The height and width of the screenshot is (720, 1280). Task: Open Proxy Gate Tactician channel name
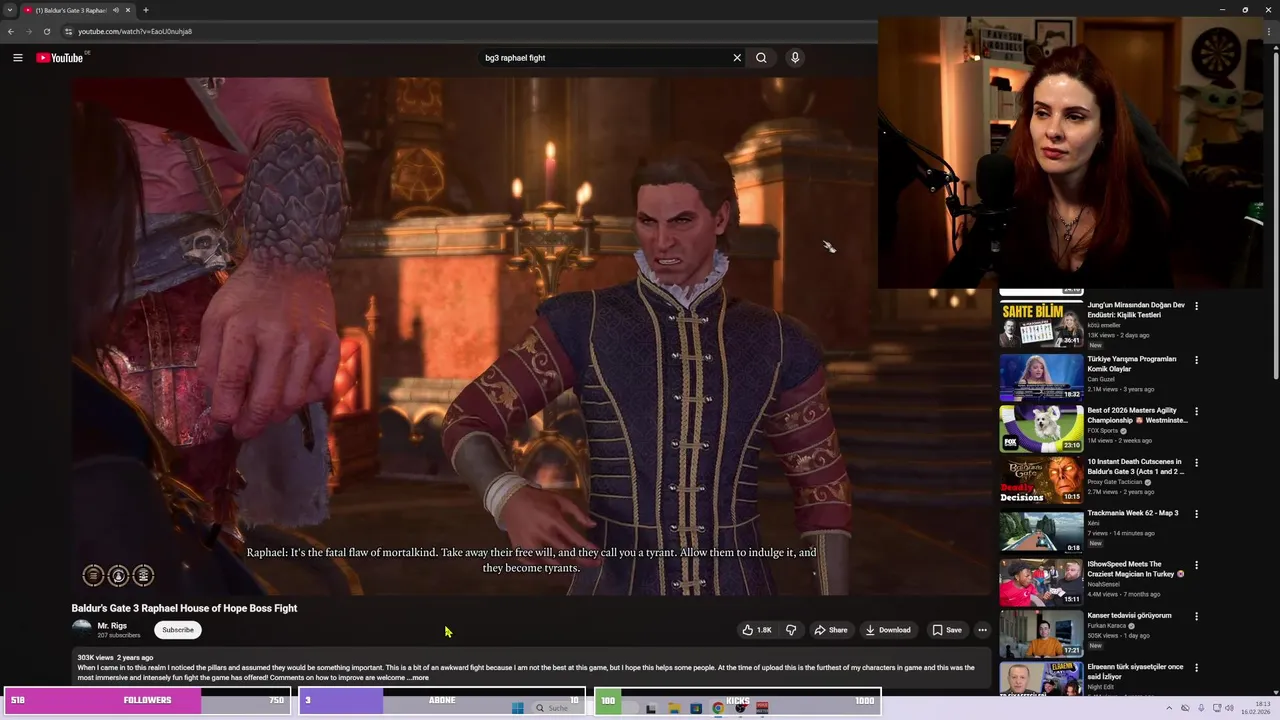coord(1115,482)
